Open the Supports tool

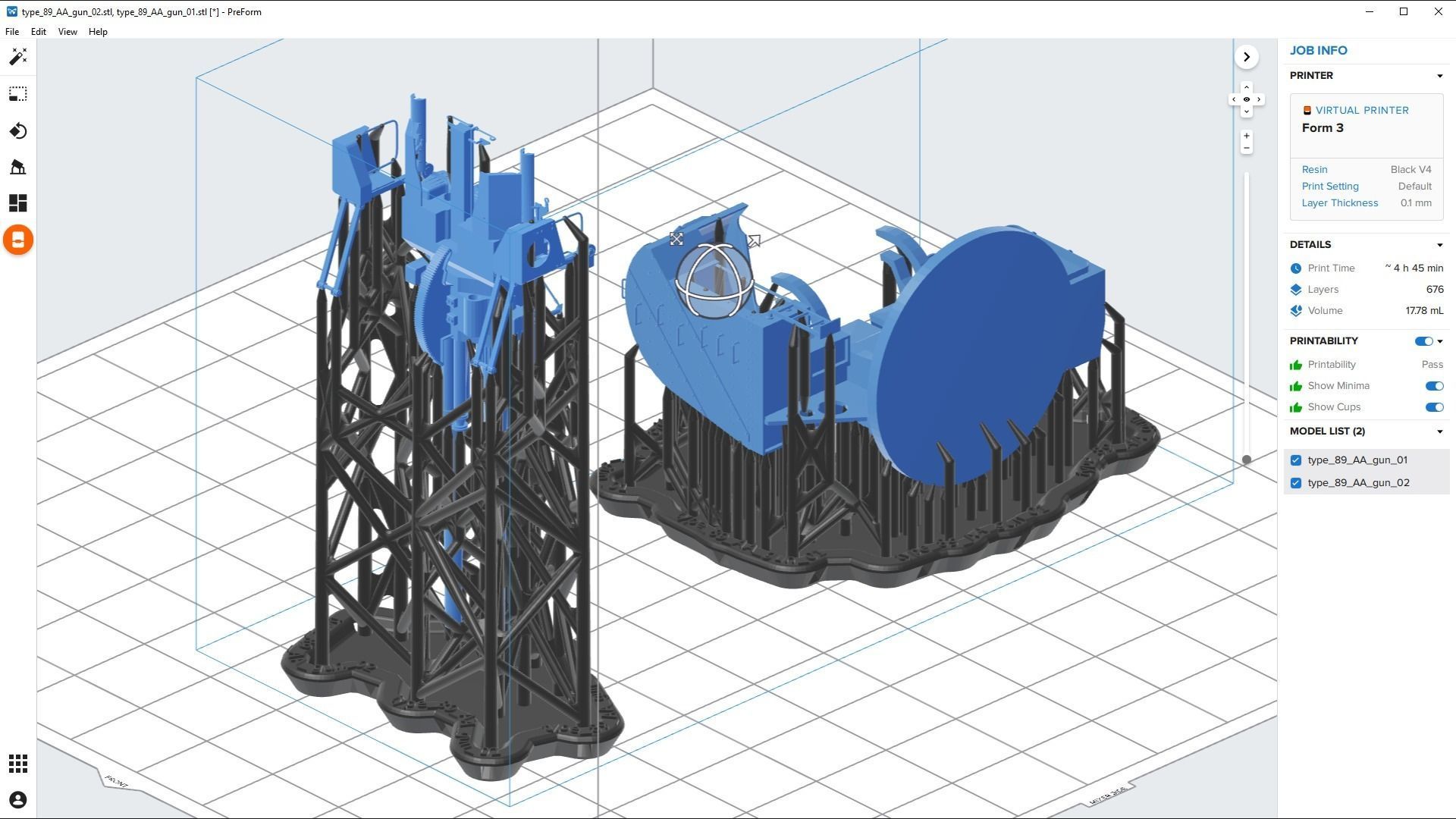[x=18, y=167]
